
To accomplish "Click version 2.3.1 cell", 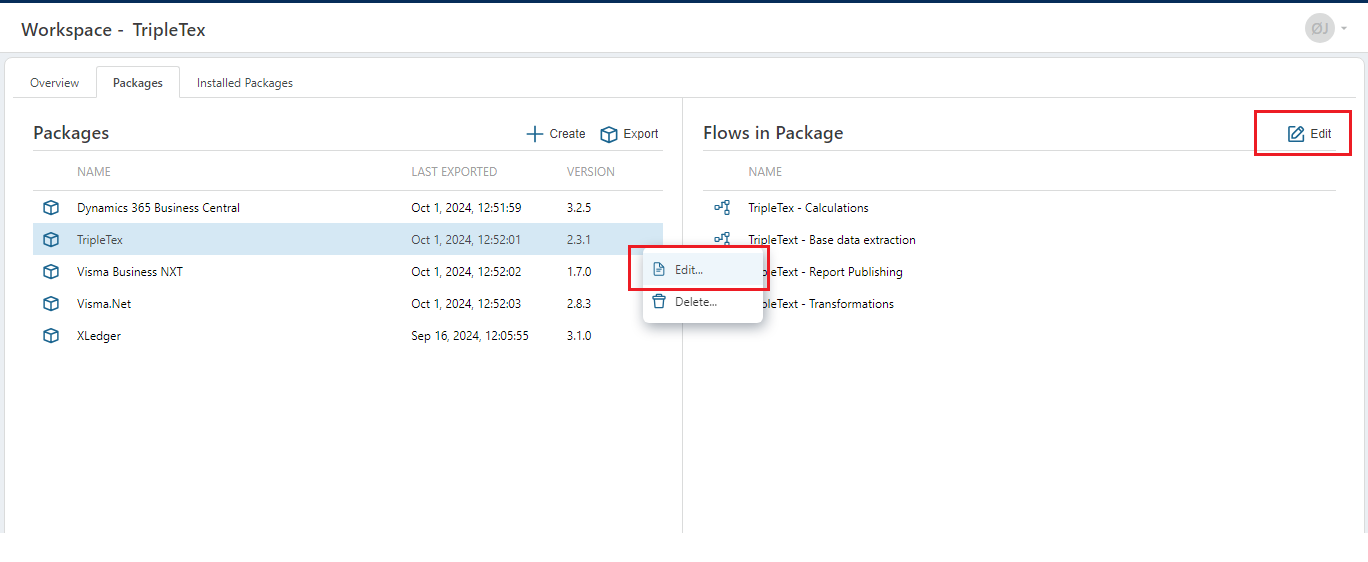I will 579,240.
